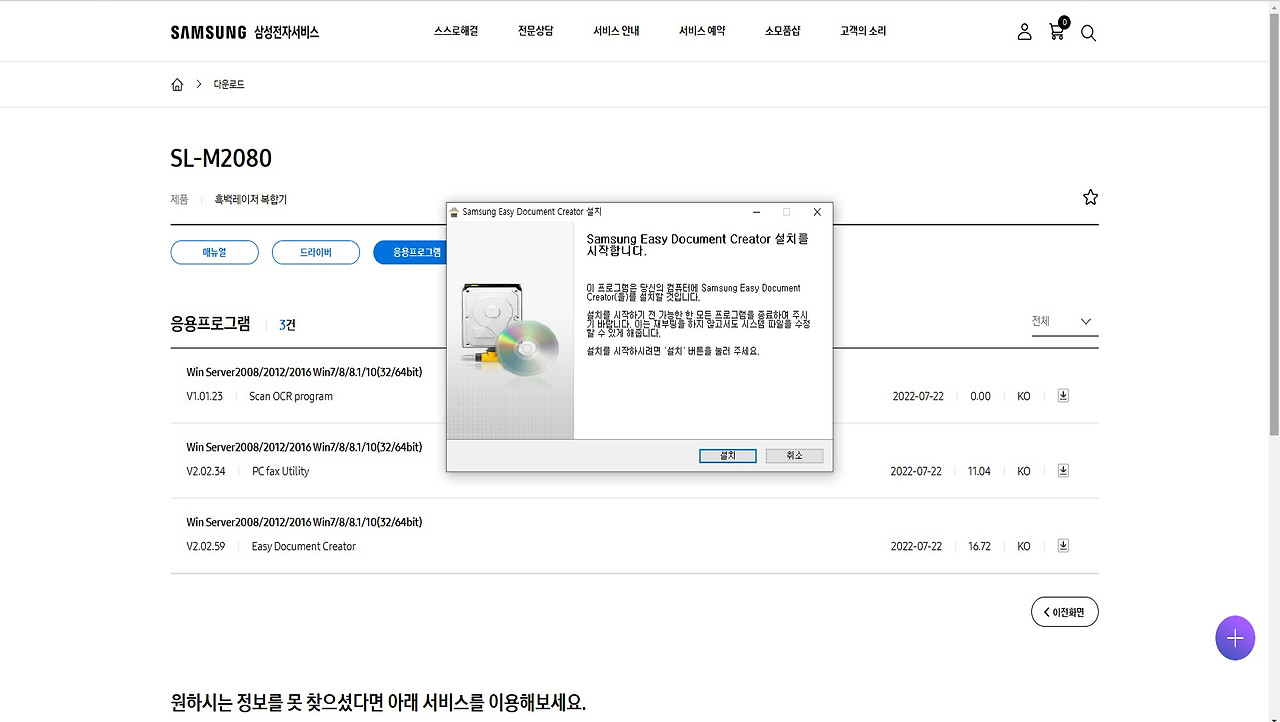Viewport: 1280px width, 722px height.
Task: Click the 다운로드 breadcrumb link
Action: tap(228, 84)
